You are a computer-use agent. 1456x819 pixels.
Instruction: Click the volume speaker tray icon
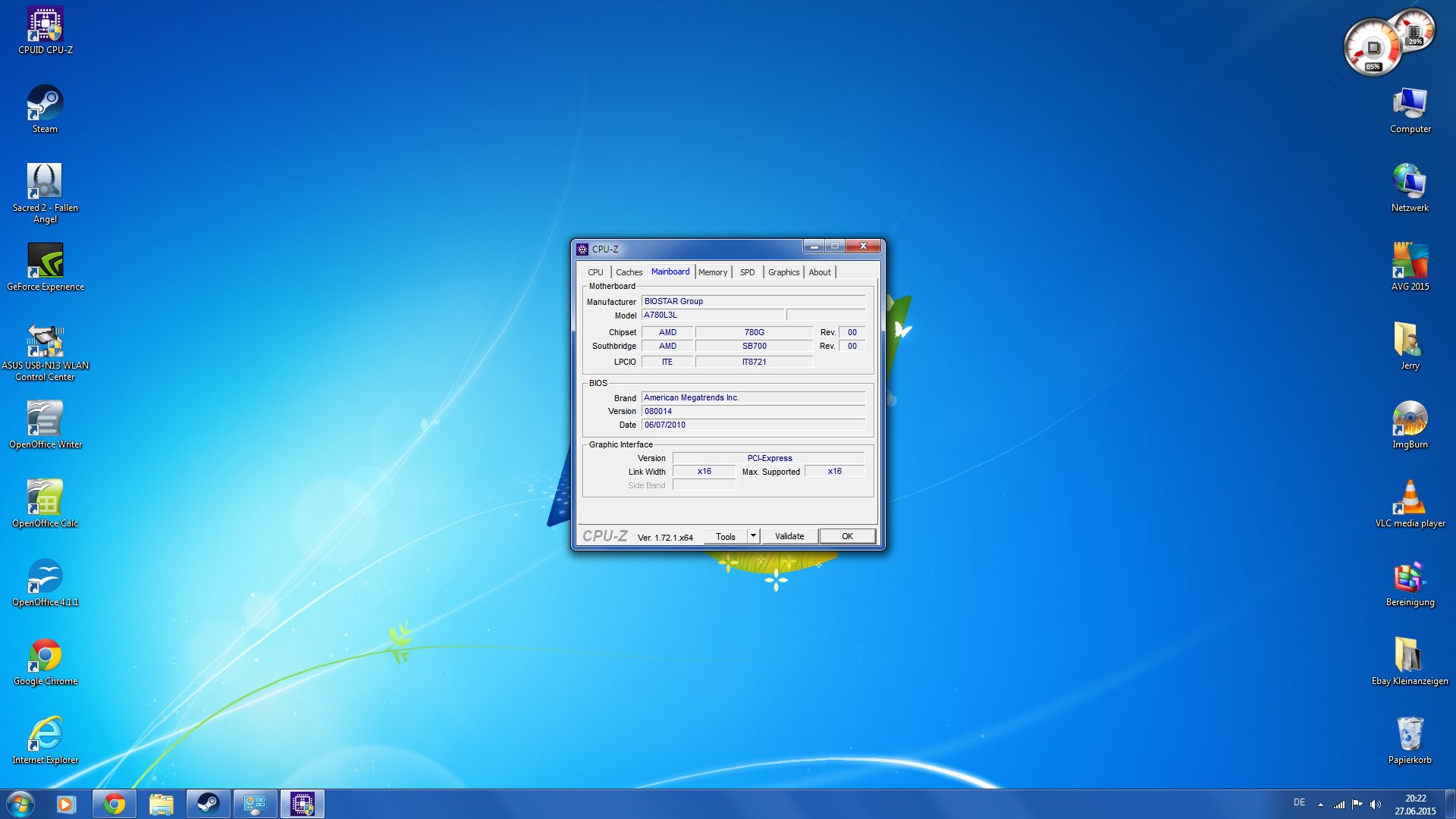coord(1376,805)
